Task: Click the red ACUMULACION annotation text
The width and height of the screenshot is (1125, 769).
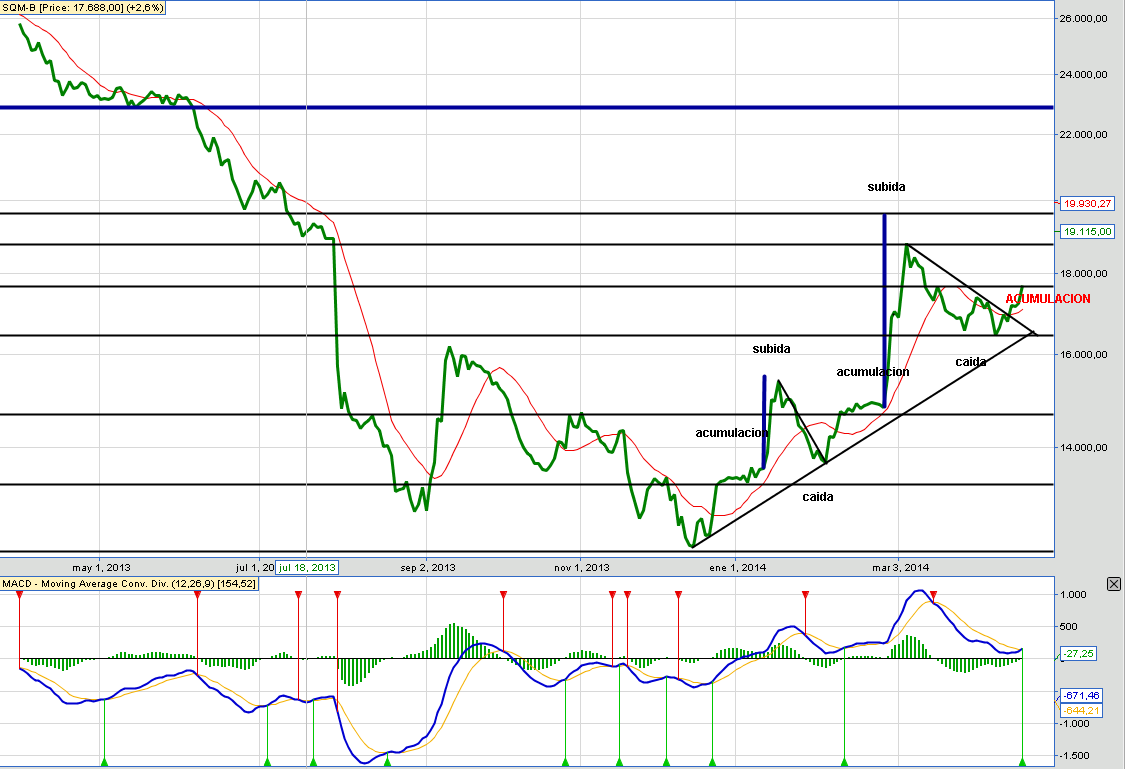Action: (x=1047, y=299)
